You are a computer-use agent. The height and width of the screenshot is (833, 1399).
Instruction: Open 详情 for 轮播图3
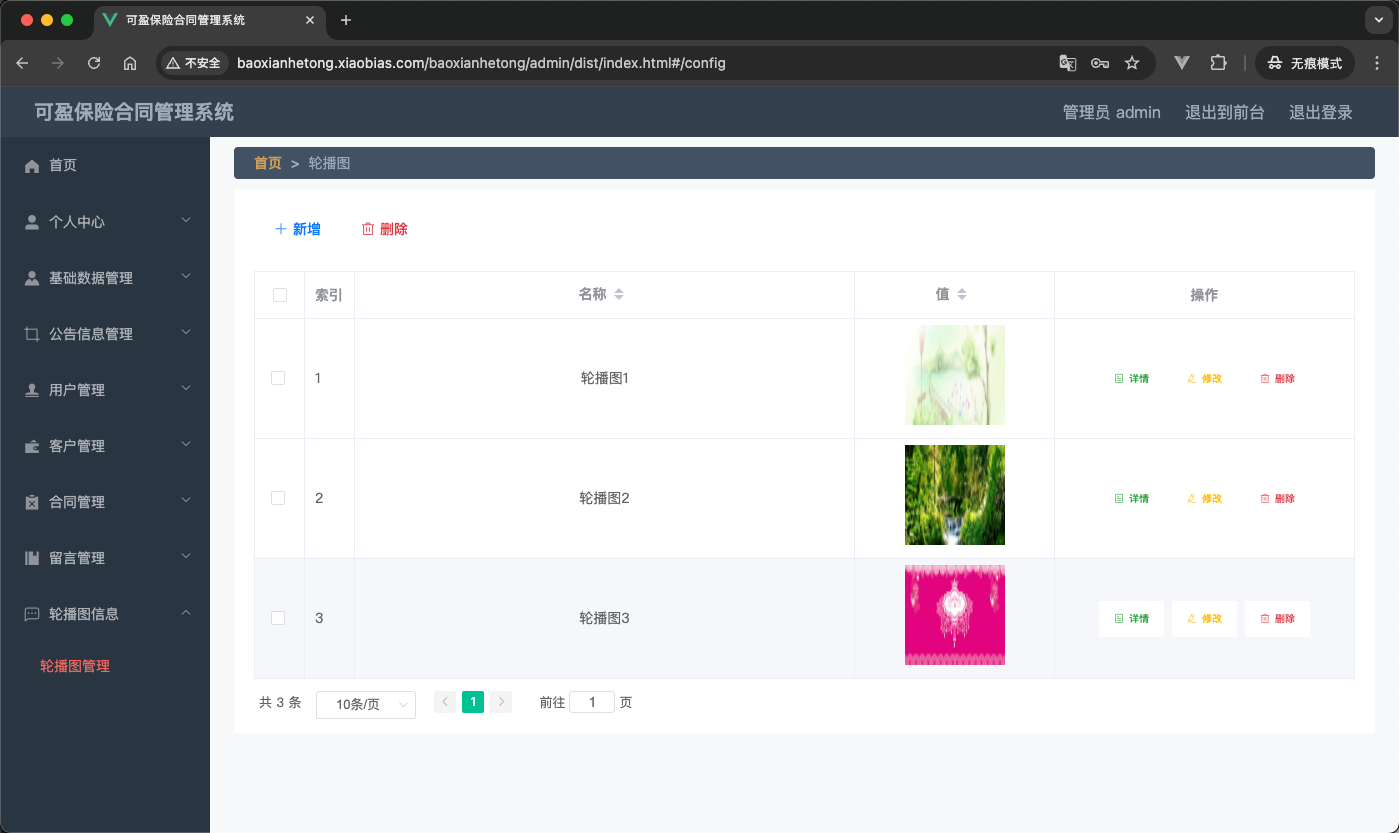1131,619
